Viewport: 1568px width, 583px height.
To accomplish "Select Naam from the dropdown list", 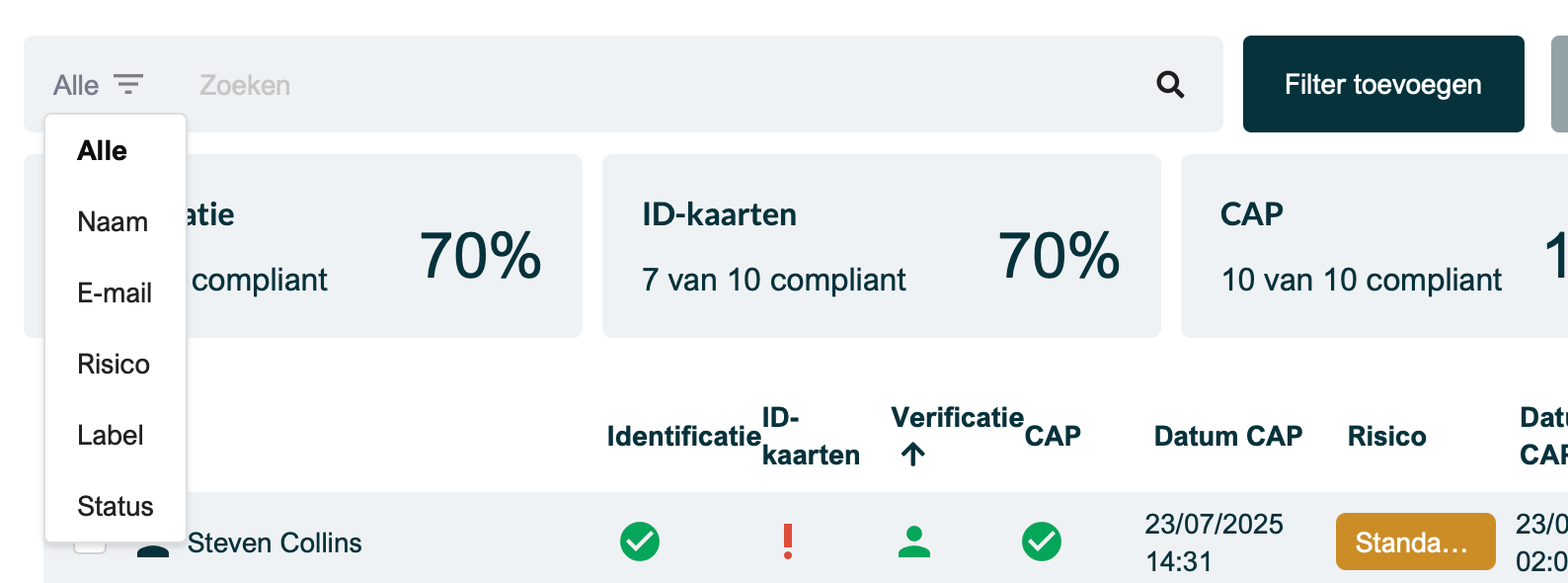I will (116, 222).
